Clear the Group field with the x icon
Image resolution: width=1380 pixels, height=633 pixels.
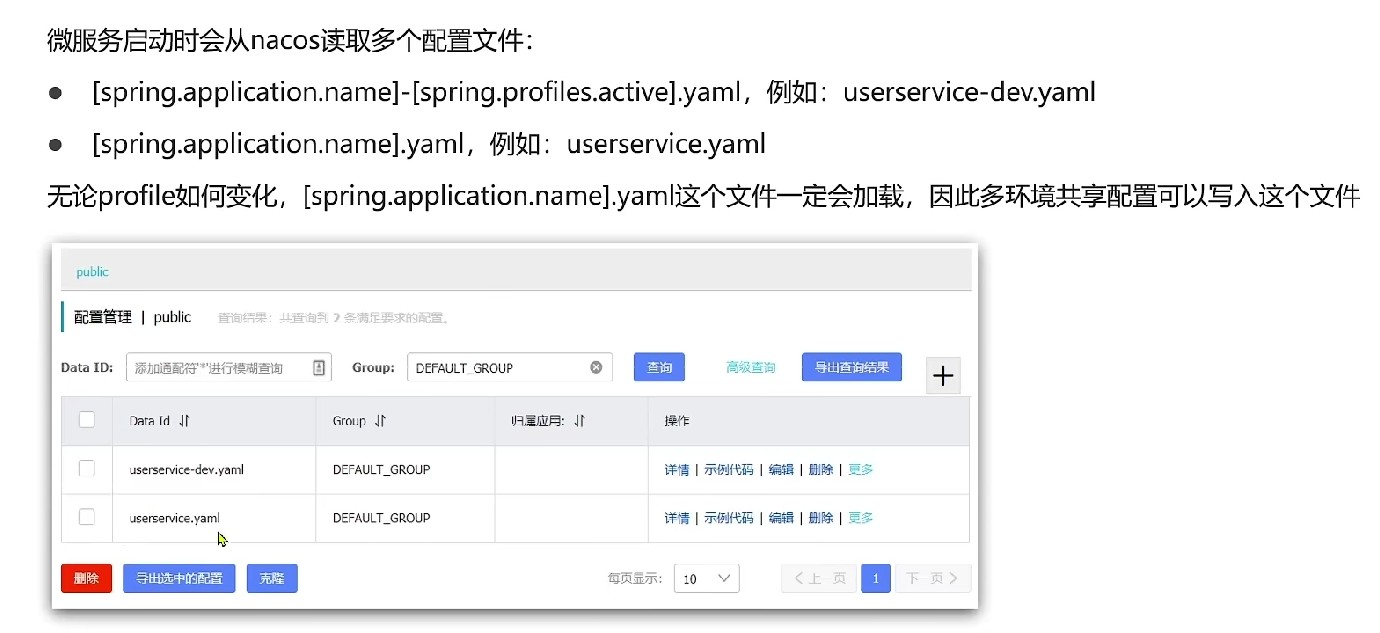point(596,367)
